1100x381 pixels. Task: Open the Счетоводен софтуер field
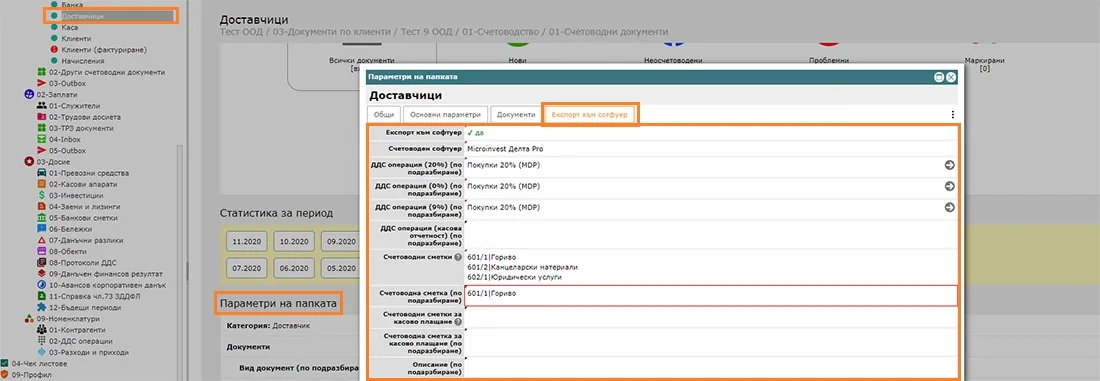coord(711,149)
